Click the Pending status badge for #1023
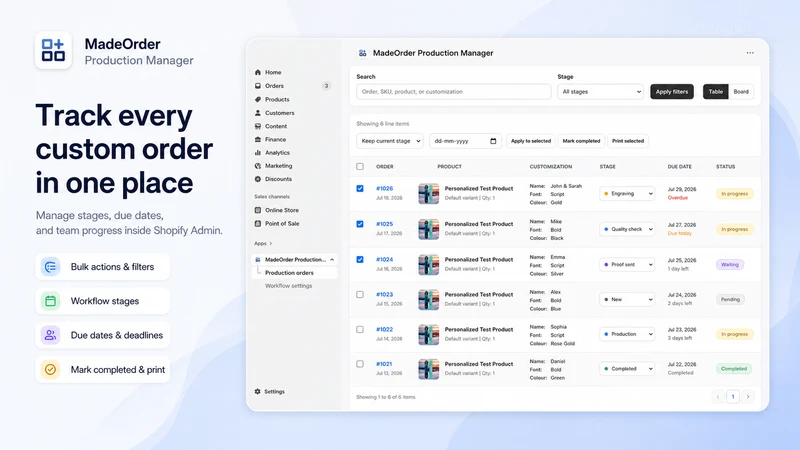The width and height of the screenshot is (800, 450). [x=730, y=299]
